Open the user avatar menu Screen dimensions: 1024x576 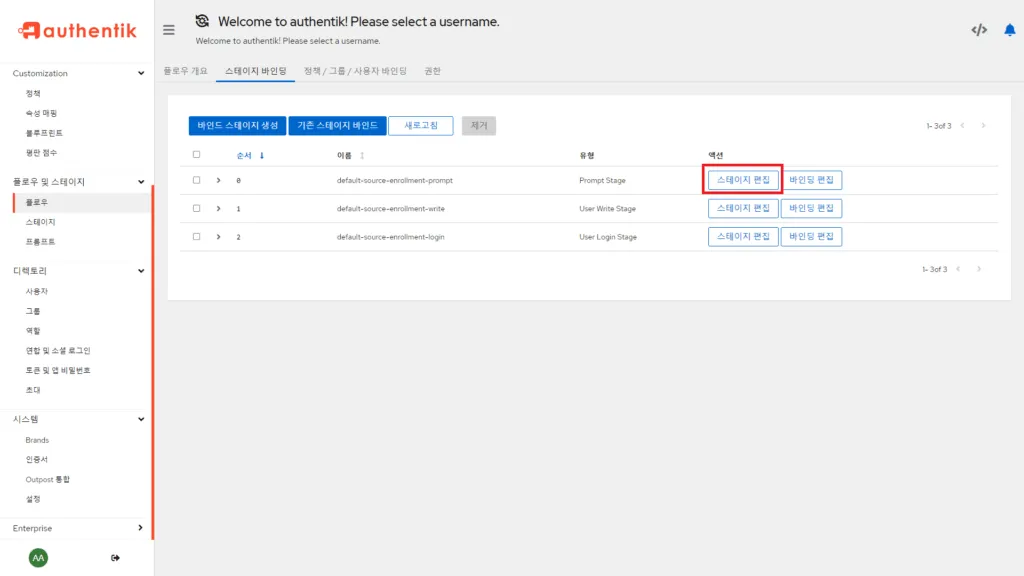[x=37, y=557]
